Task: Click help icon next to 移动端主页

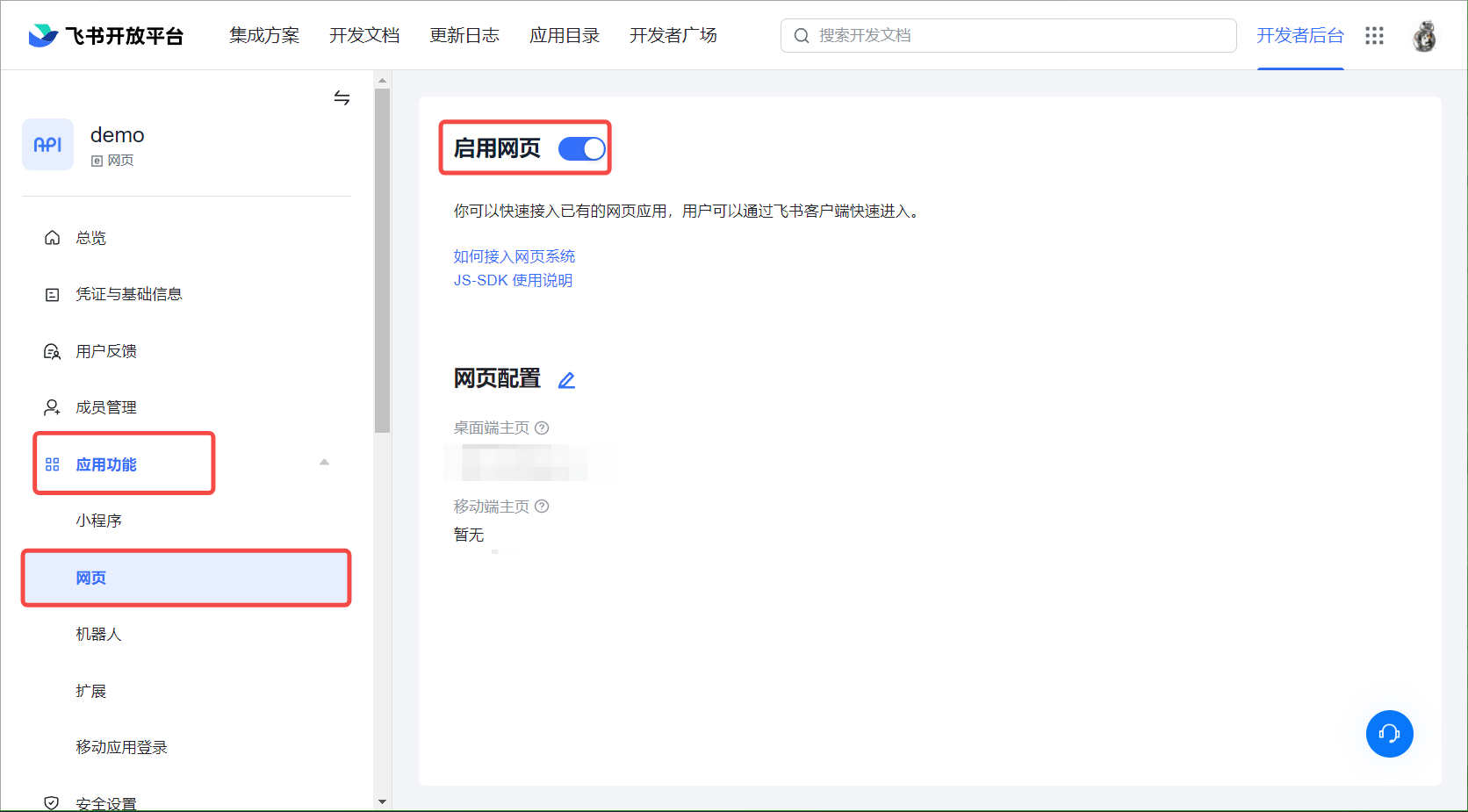Action: tap(542, 507)
